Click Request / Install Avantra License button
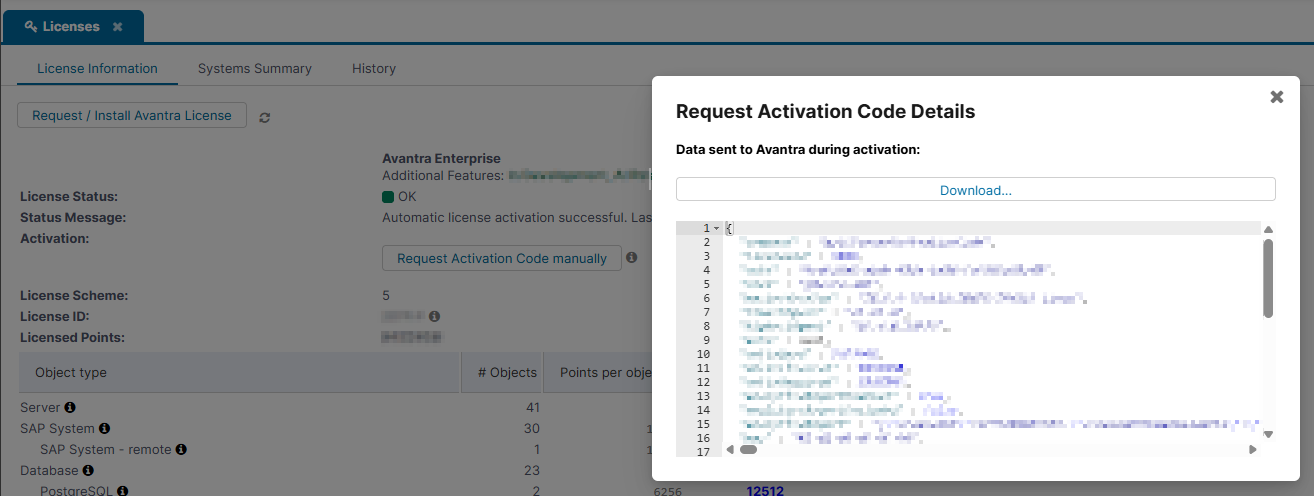Image resolution: width=1314 pixels, height=496 pixels. pyautogui.click(x=132, y=116)
